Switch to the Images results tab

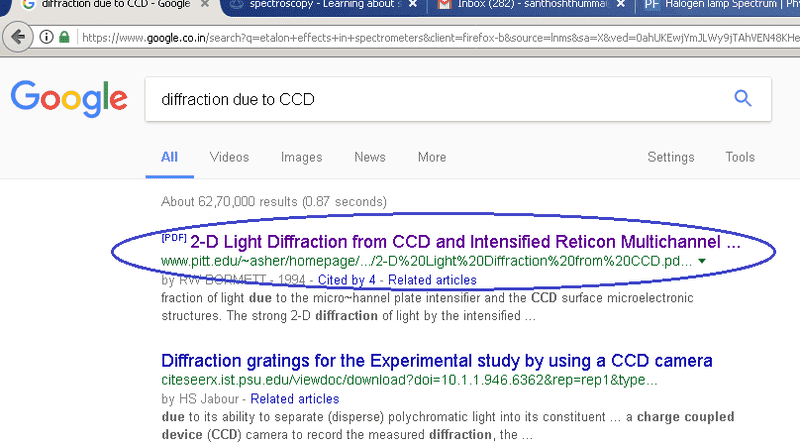click(301, 157)
